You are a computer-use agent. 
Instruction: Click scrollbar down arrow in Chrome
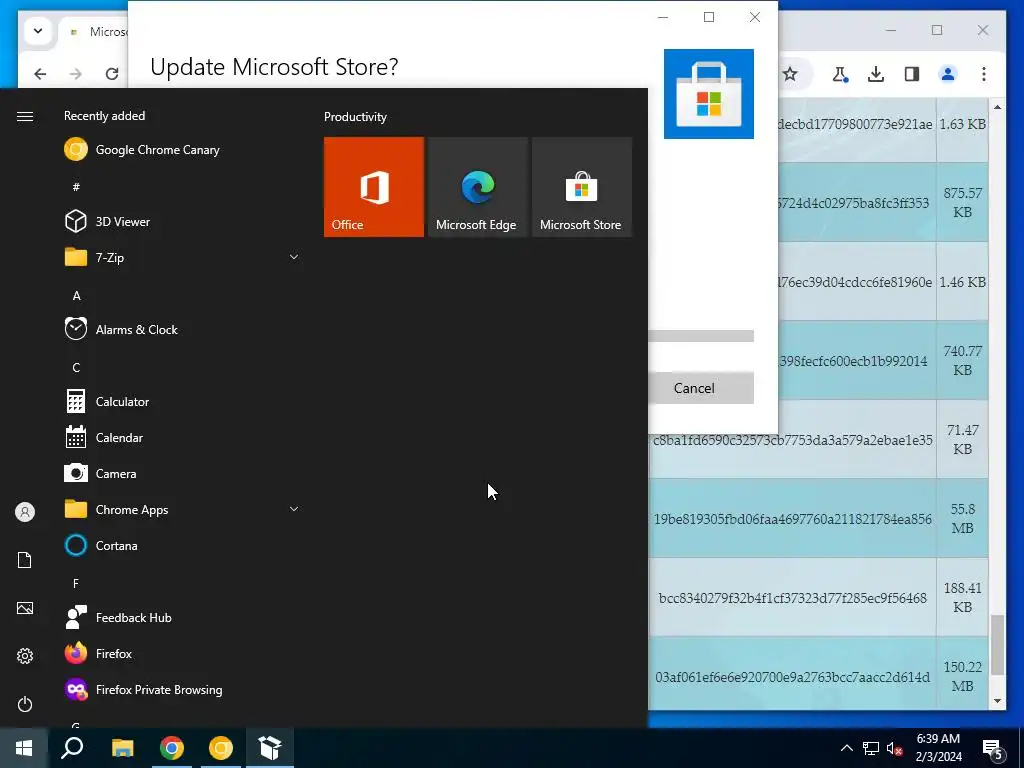(x=997, y=701)
